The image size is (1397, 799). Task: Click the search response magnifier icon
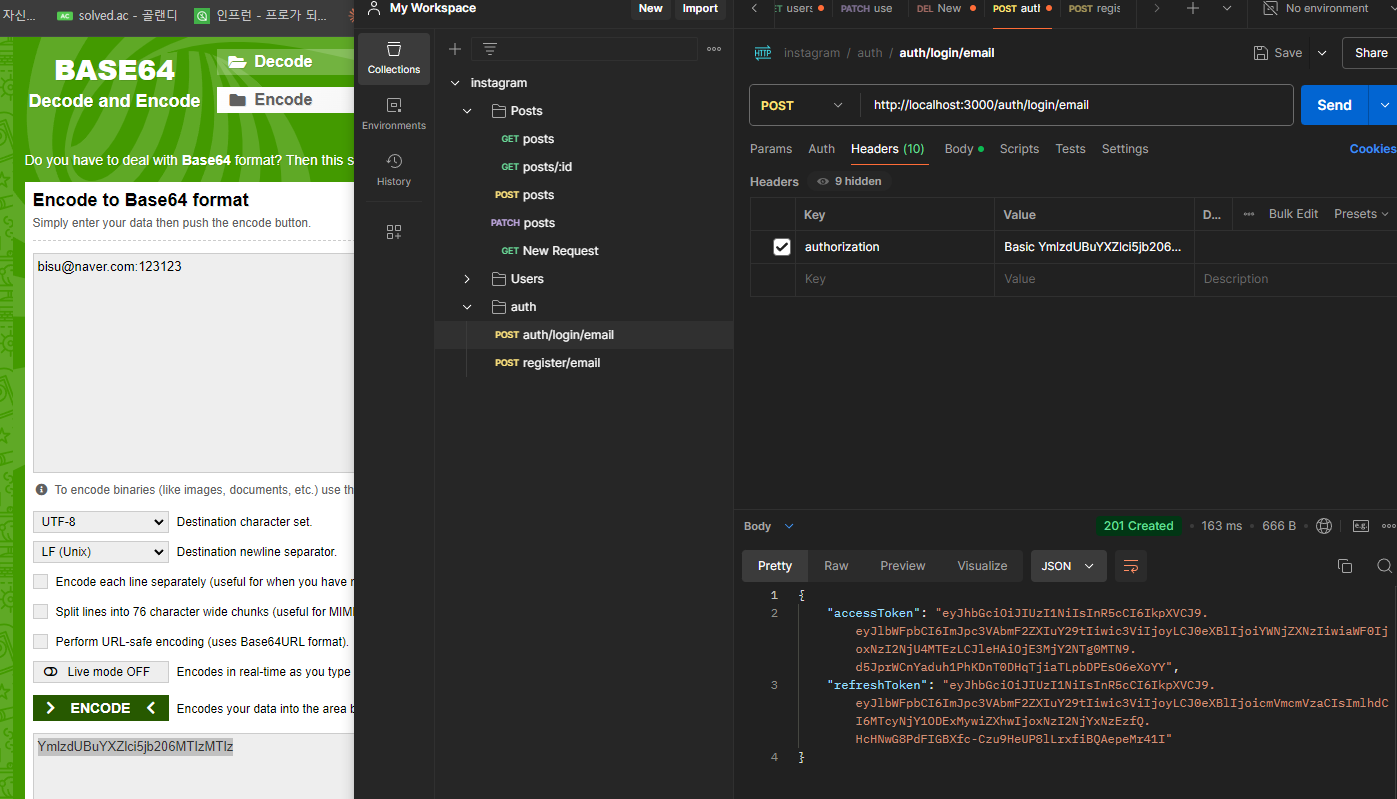click(1384, 566)
